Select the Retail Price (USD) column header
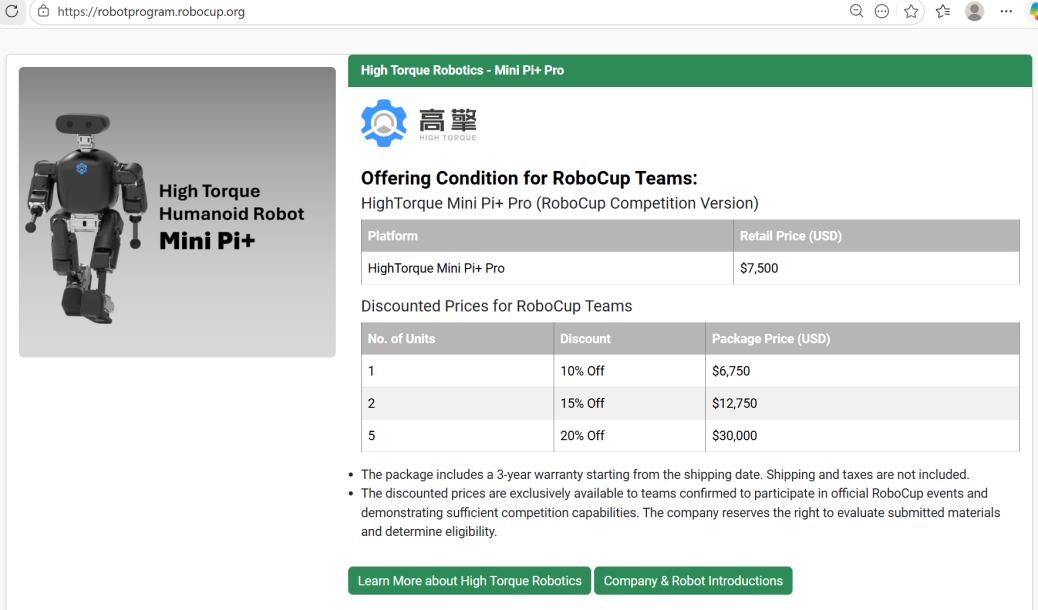This screenshot has height=610, width=1038. click(790, 236)
